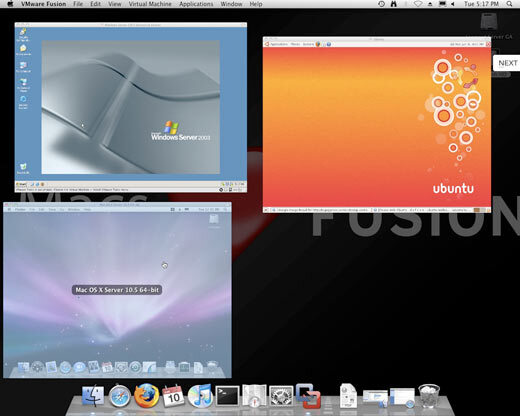This screenshot has width=520, height=416.
Task: Open Places menu in Ubuntu VM panel
Action: point(295,44)
